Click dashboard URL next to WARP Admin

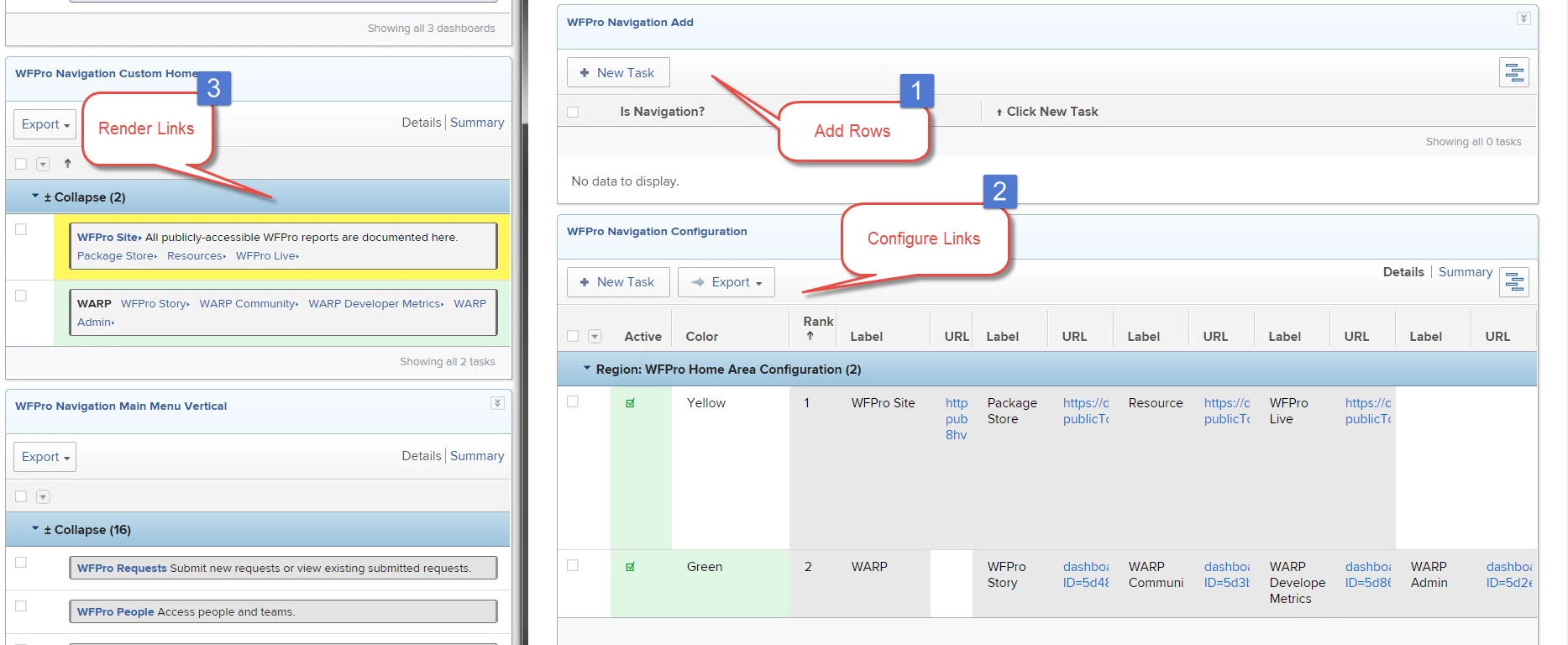click(x=1508, y=574)
